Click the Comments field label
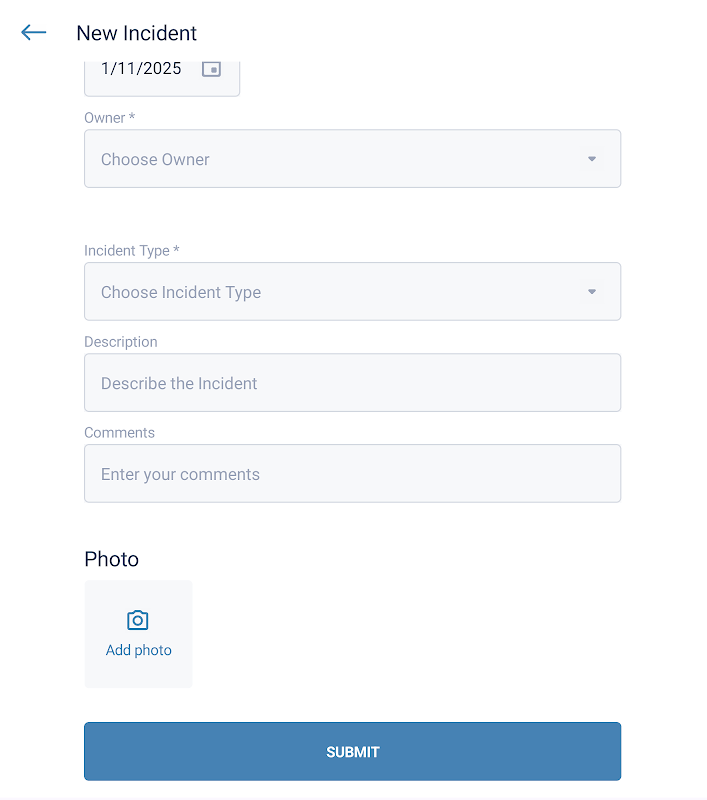The height and width of the screenshot is (800, 707). 119,433
